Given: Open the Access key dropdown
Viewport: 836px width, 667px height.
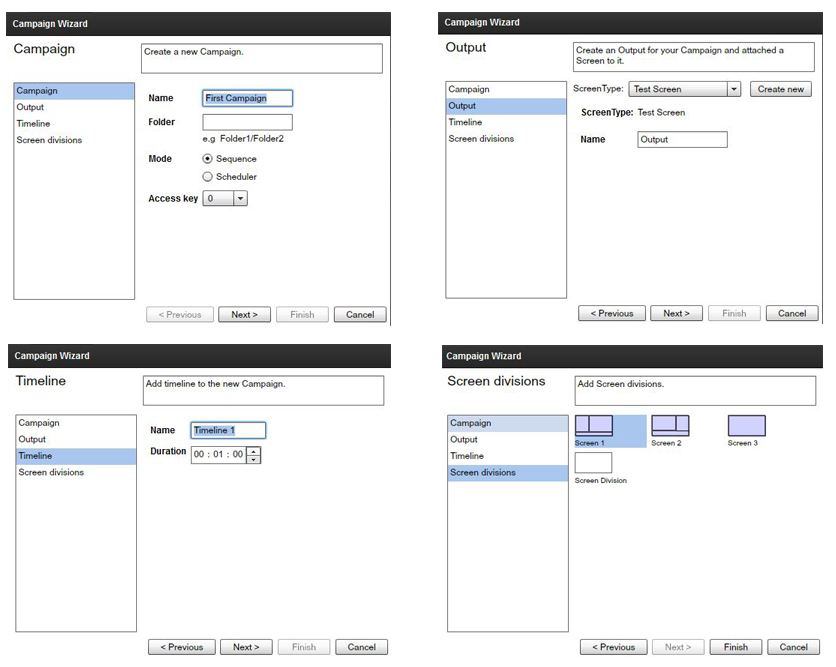Looking at the screenshot, I should pos(240,199).
